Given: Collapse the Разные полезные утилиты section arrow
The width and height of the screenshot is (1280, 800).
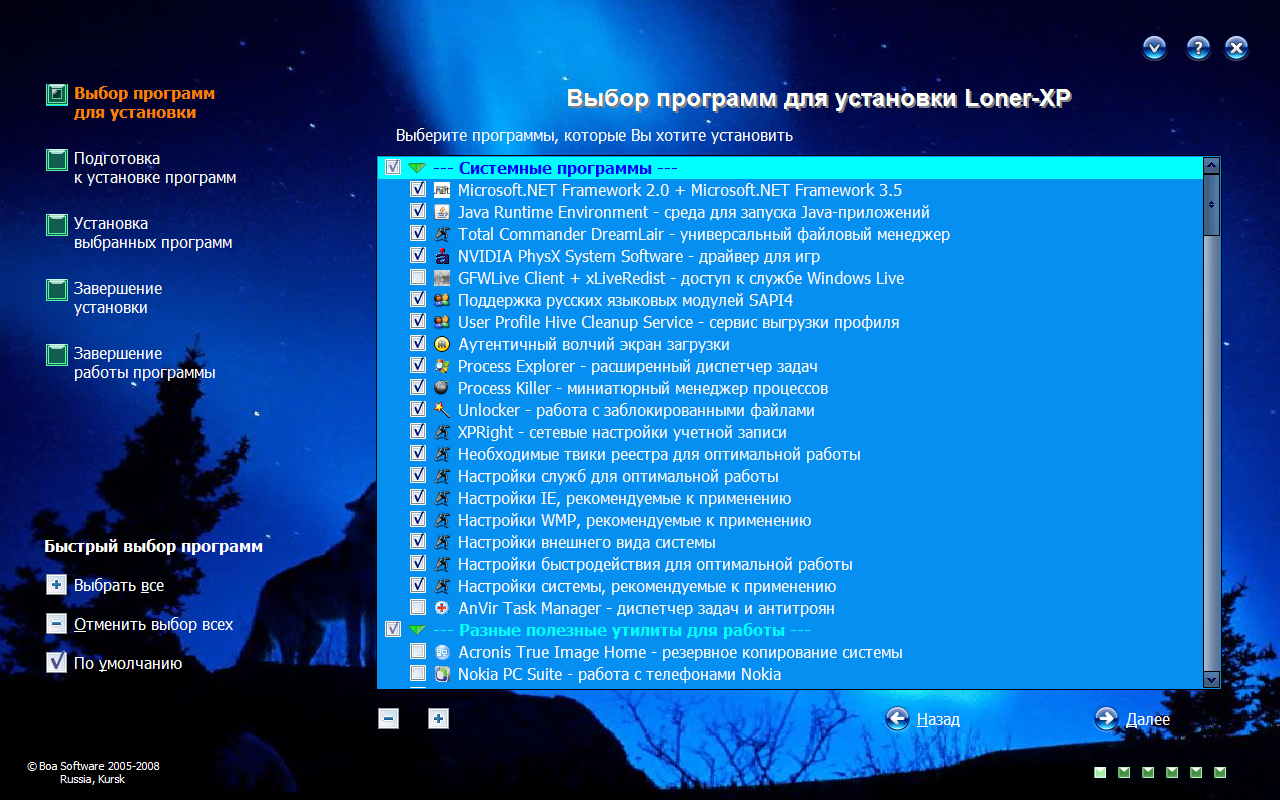Looking at the screenshot, I should (x=417, y=630).
